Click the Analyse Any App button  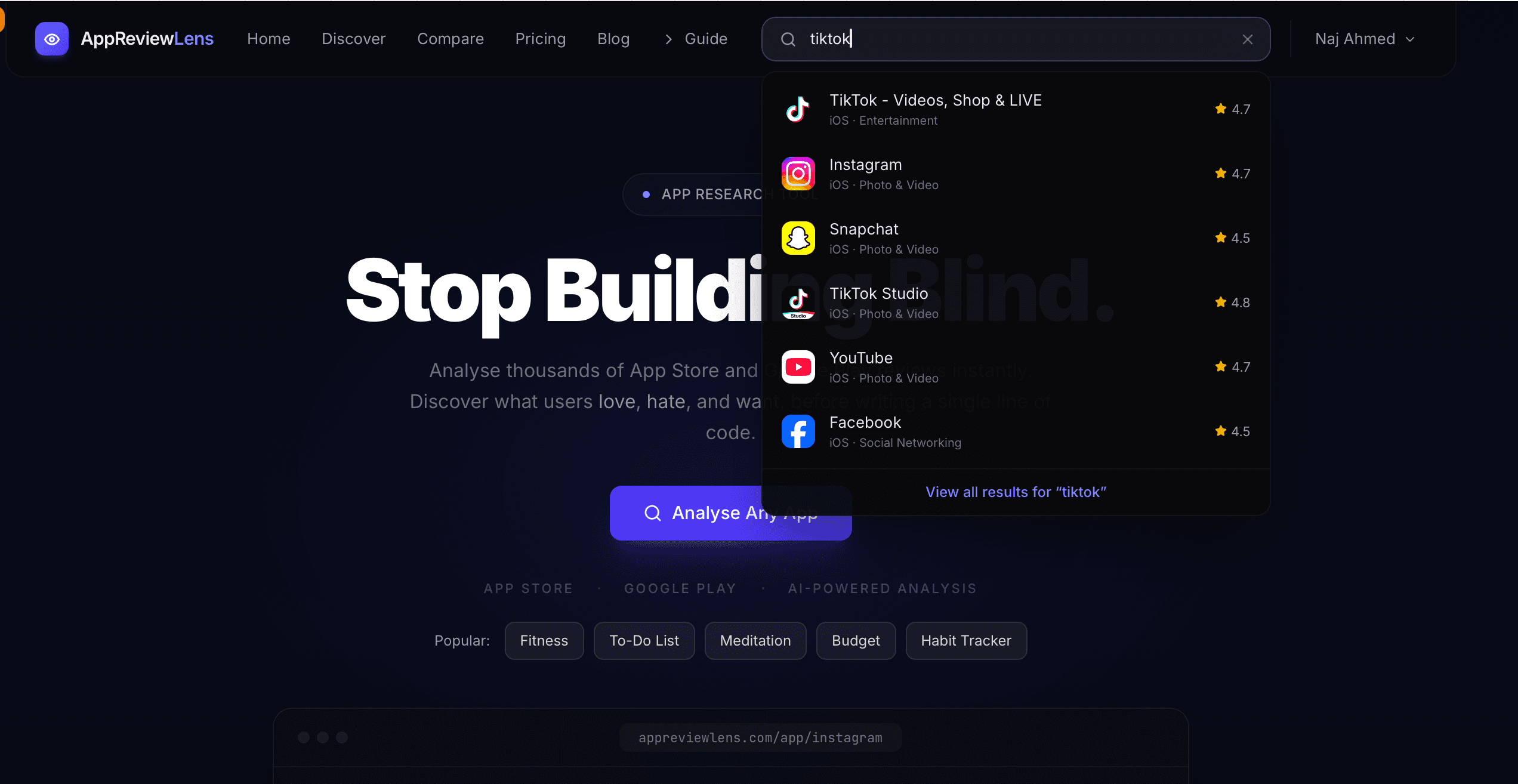(730, 513)
